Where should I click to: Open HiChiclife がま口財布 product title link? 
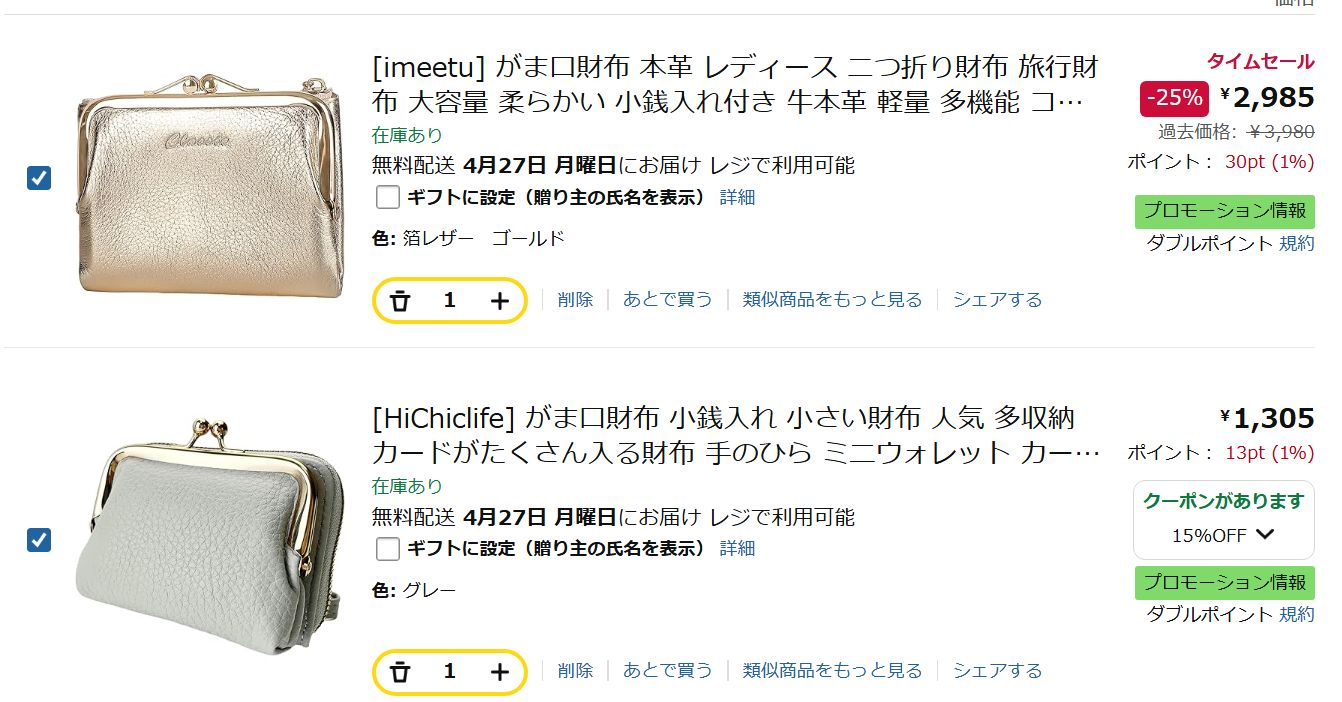coord(735,435)
